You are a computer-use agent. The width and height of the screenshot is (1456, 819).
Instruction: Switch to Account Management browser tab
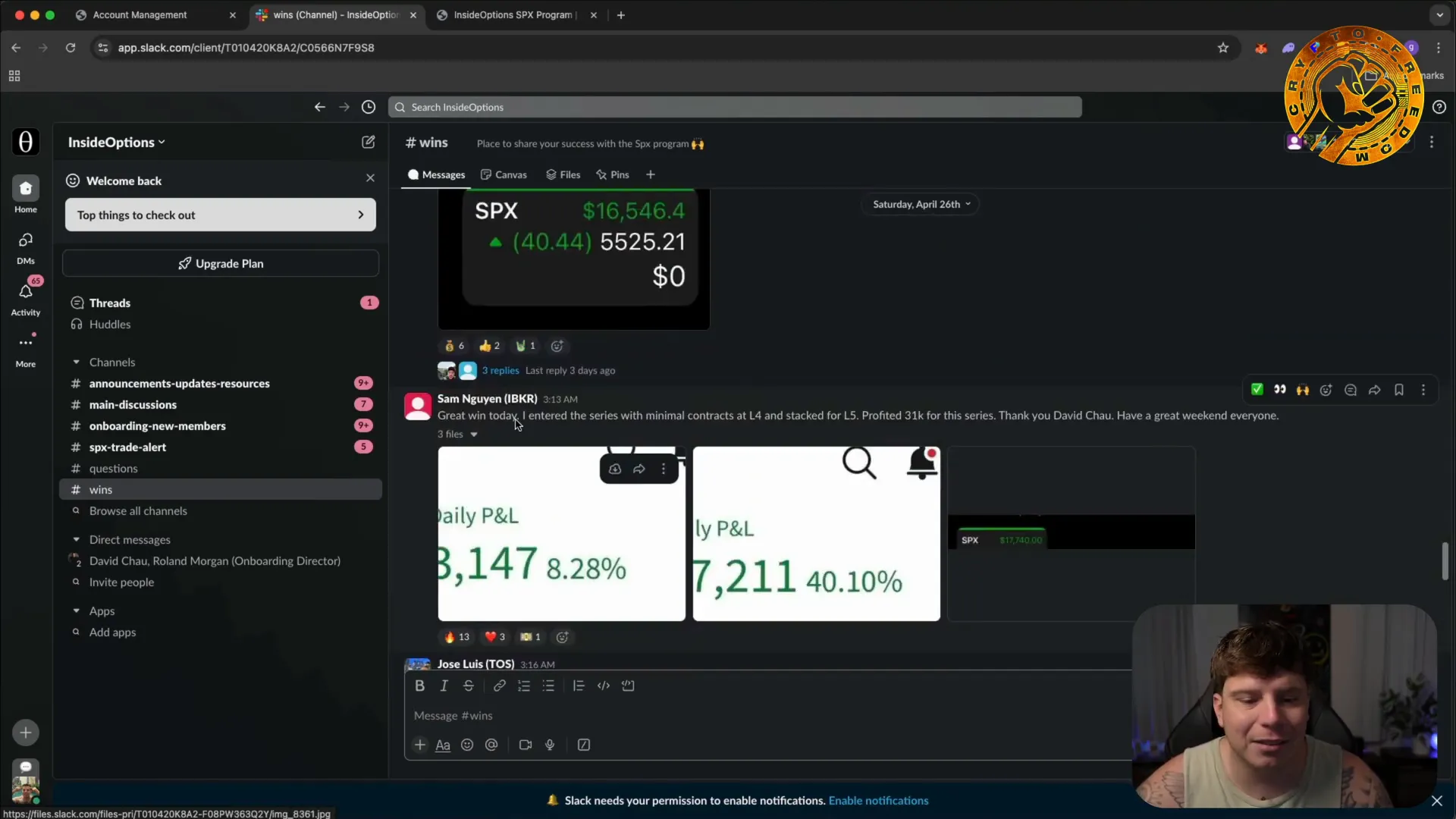(155, 14)
